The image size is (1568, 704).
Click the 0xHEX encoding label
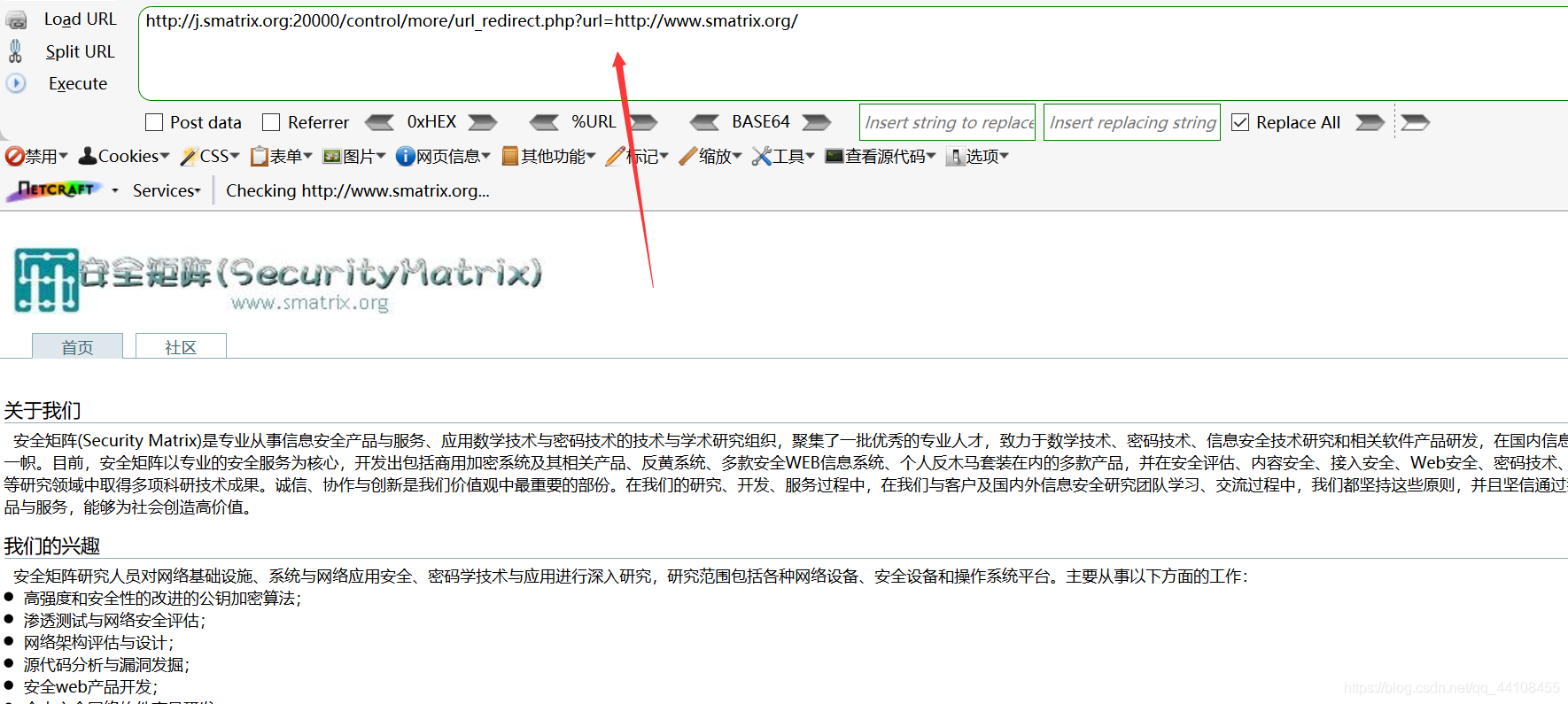tap(431, 122)
